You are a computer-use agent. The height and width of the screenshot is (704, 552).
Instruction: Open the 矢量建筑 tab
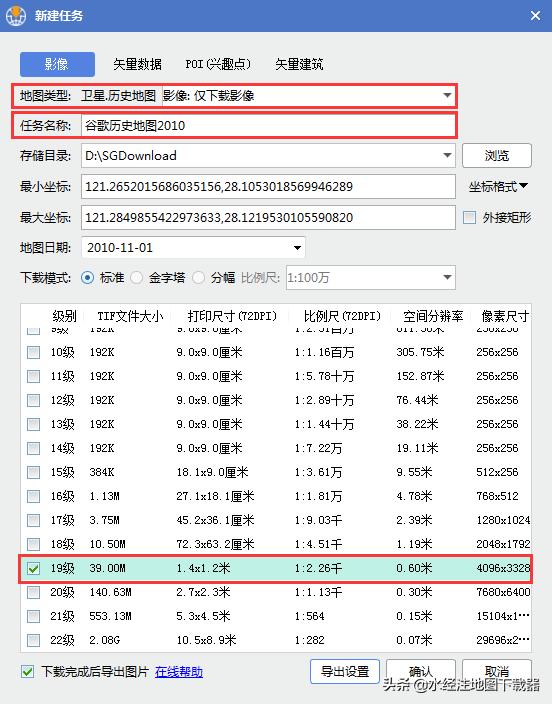(x=299, y=64)
